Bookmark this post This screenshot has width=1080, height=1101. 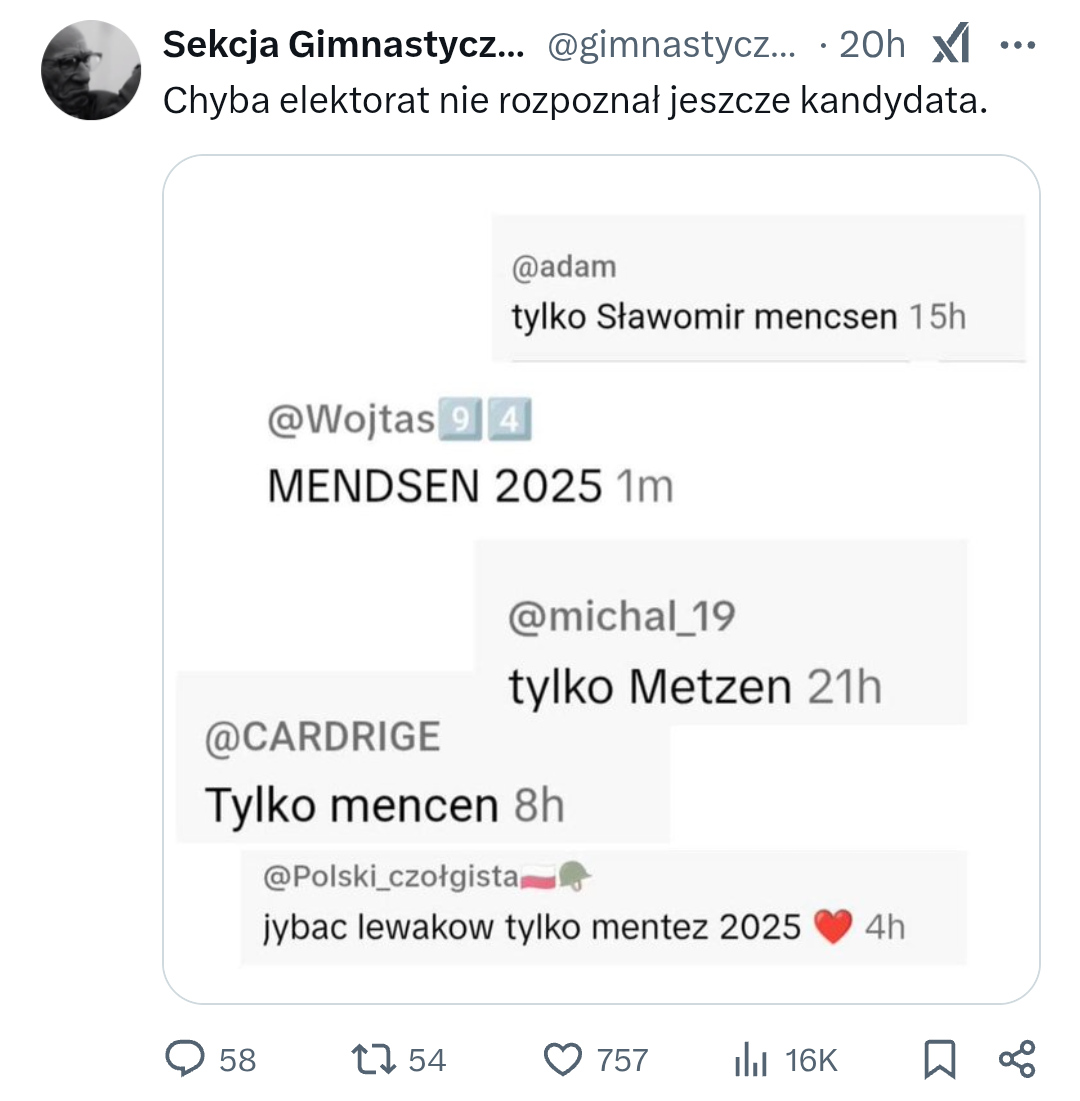[940, 1059]
